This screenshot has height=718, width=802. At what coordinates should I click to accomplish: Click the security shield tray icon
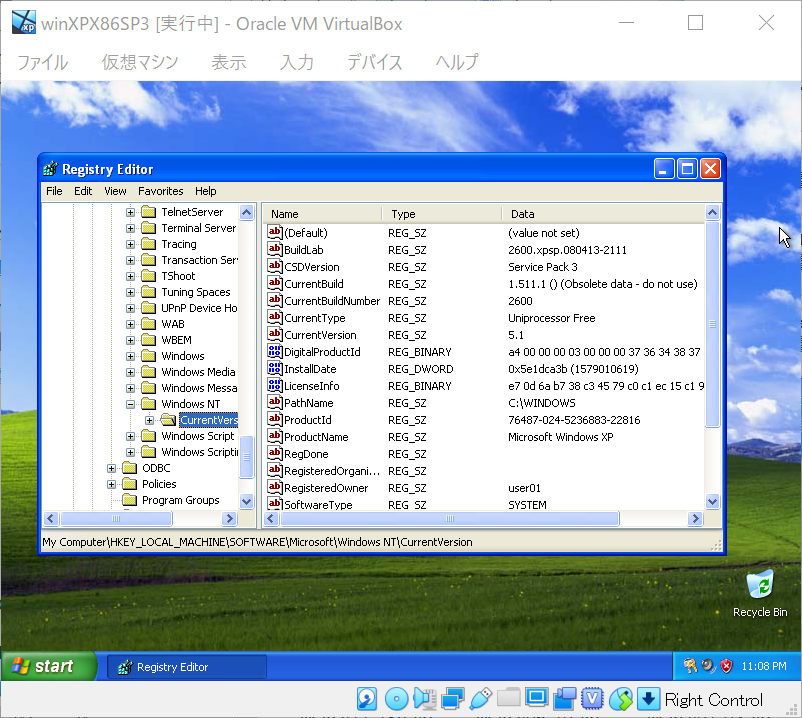click(726, 666)
